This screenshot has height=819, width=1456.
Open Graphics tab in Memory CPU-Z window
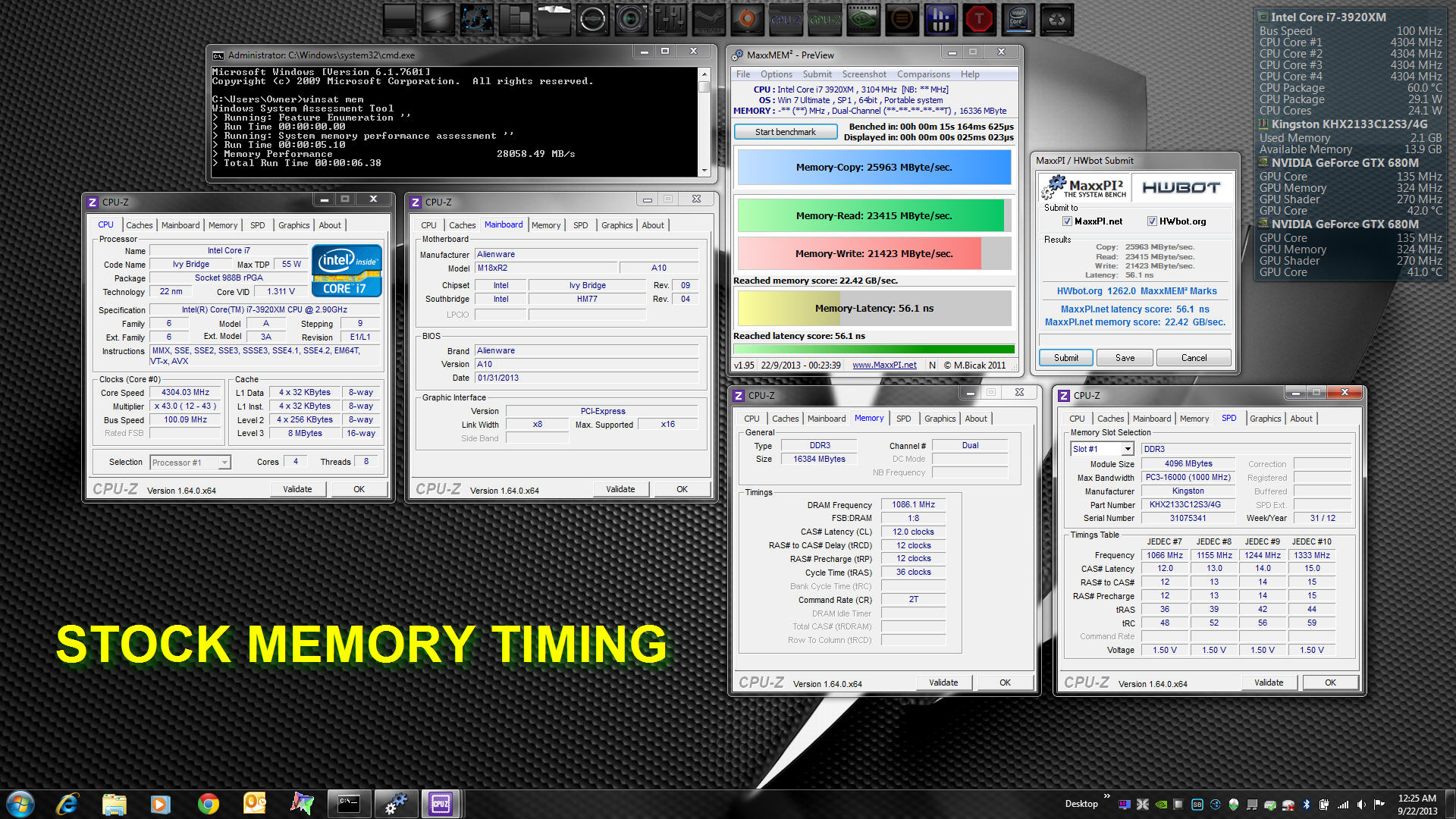(940, 419)
